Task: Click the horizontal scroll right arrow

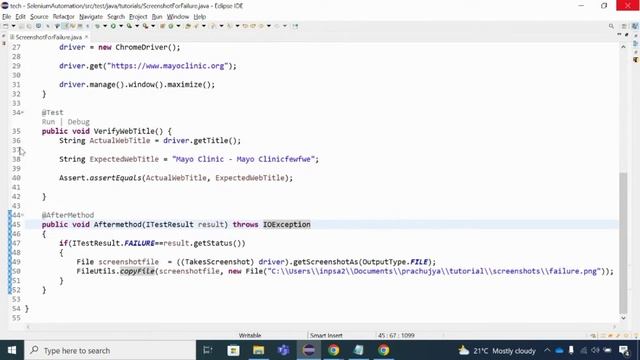Action: (x=615, y=327)
